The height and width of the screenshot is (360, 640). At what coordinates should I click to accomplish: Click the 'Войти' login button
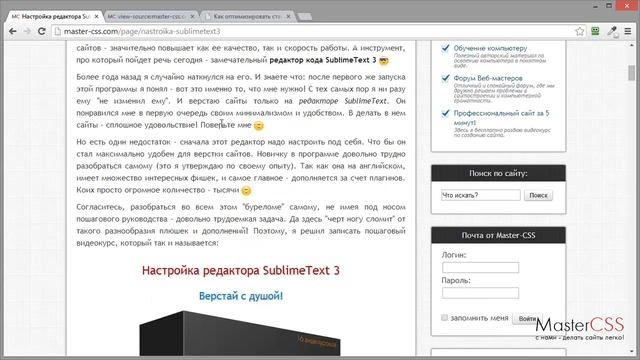527,318
